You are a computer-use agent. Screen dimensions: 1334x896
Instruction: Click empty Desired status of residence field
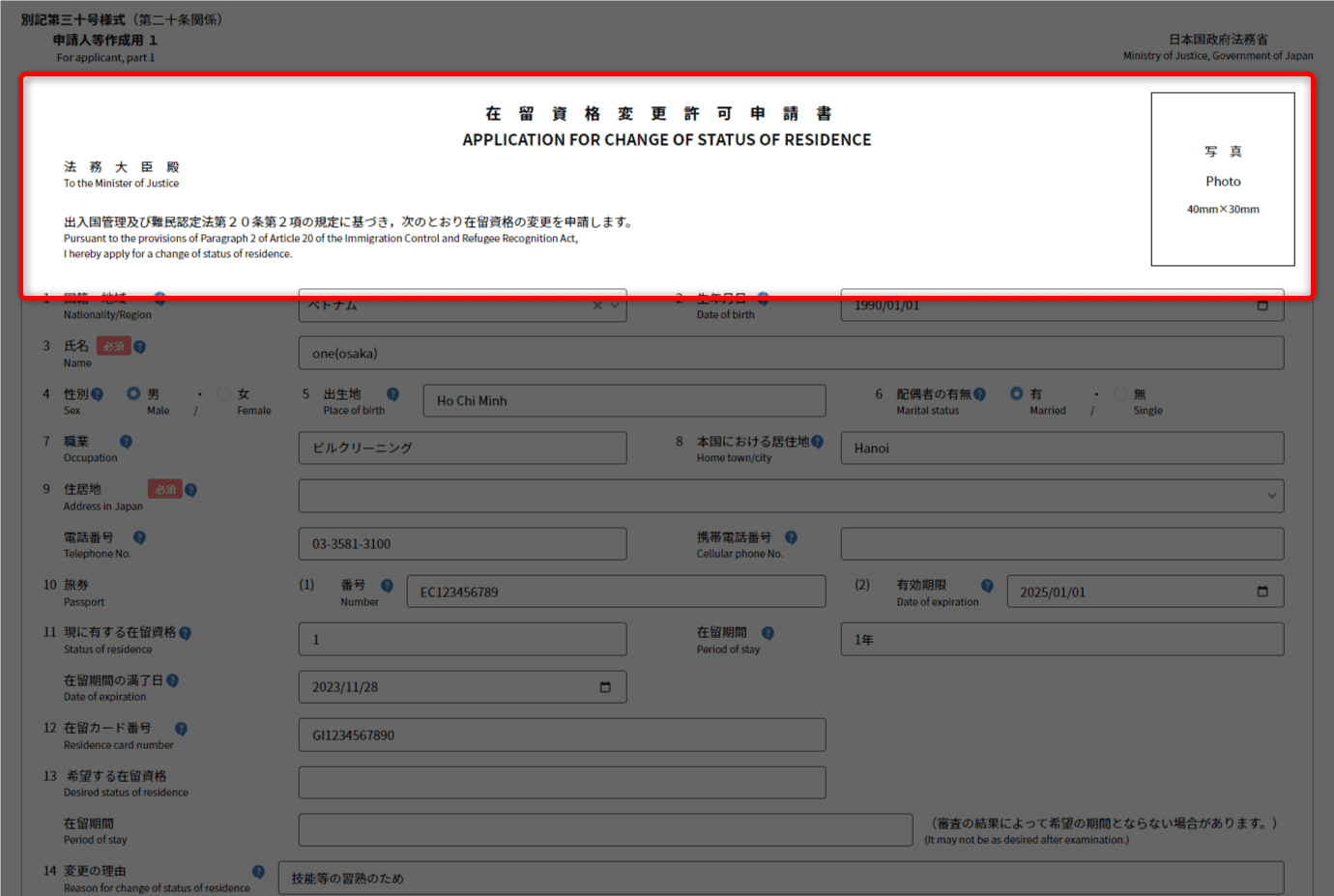(562, 783)
